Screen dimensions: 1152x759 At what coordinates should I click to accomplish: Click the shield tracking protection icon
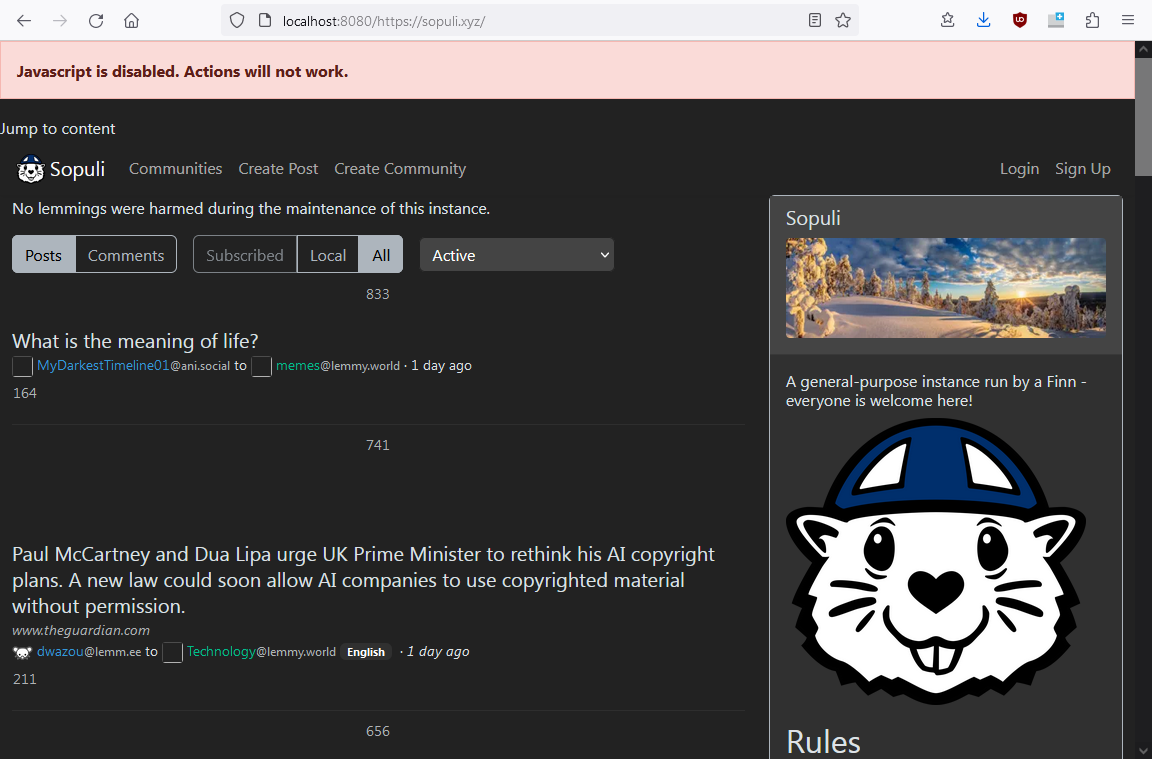pos(237,21)
